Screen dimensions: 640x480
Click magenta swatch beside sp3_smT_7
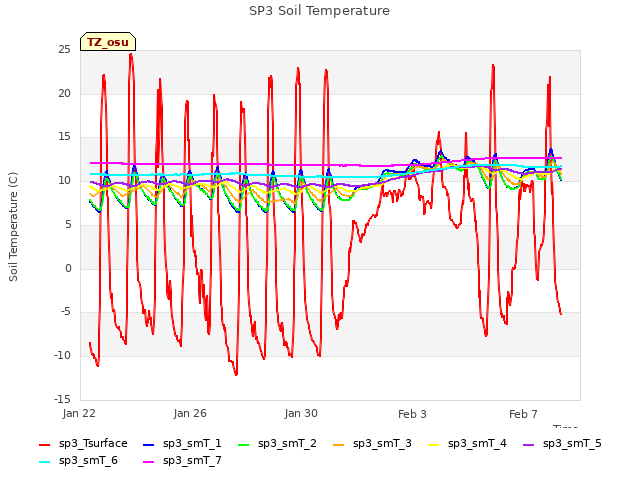[x=149, y=462]
